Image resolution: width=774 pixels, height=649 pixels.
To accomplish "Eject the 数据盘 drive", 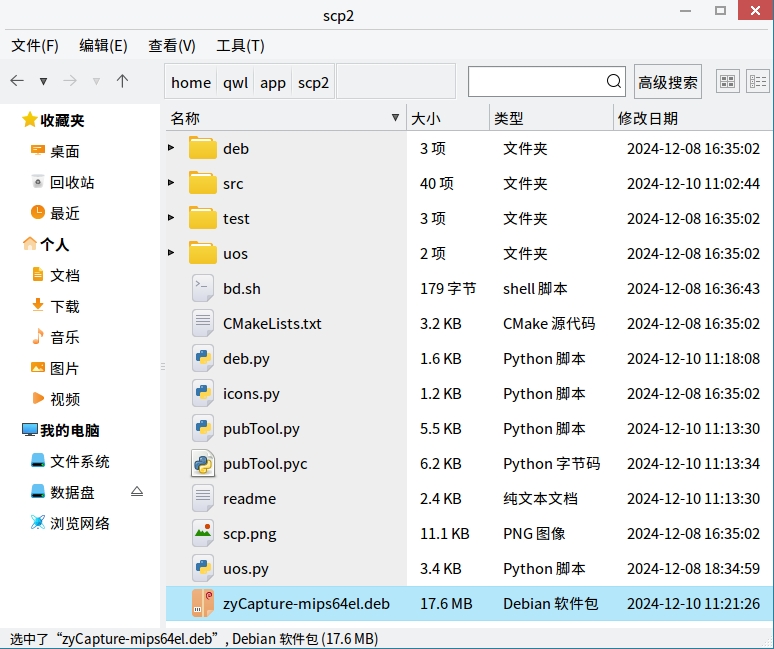I will tap(137, 492).
